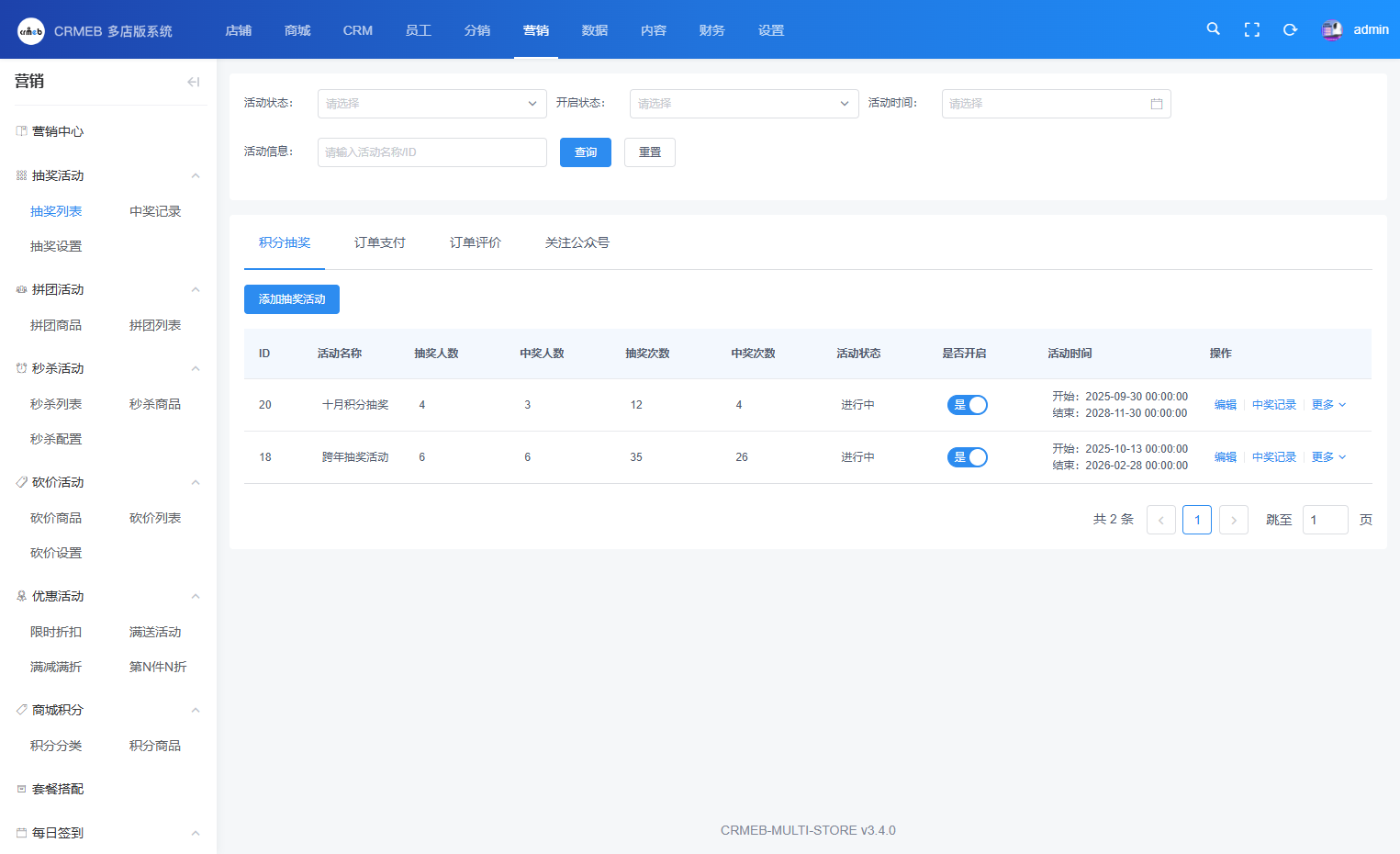
Task: Go to next page arrow in pagination
Action: [1233, 520]
